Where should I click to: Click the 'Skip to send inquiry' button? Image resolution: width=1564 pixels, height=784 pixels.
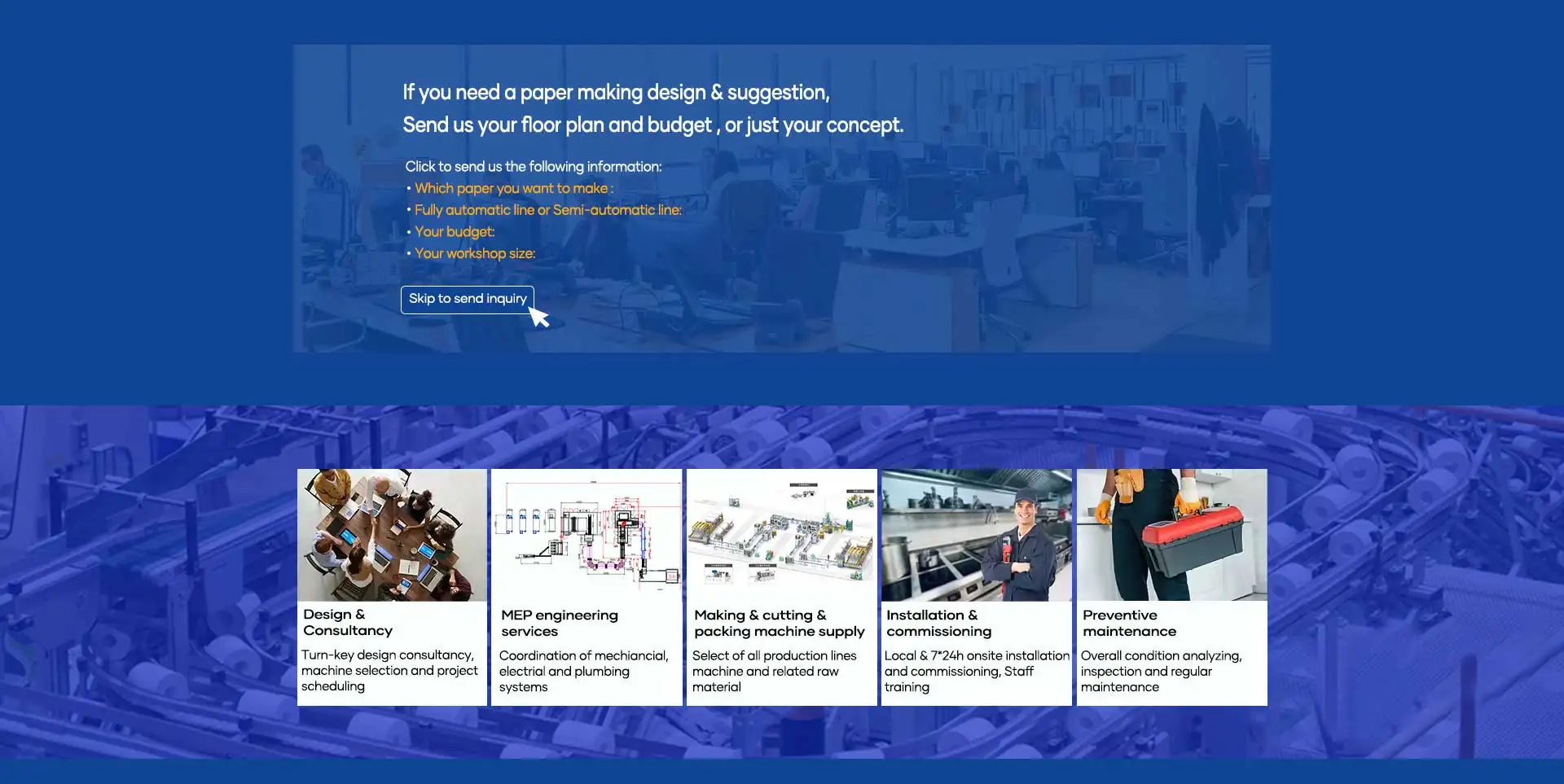467,299
